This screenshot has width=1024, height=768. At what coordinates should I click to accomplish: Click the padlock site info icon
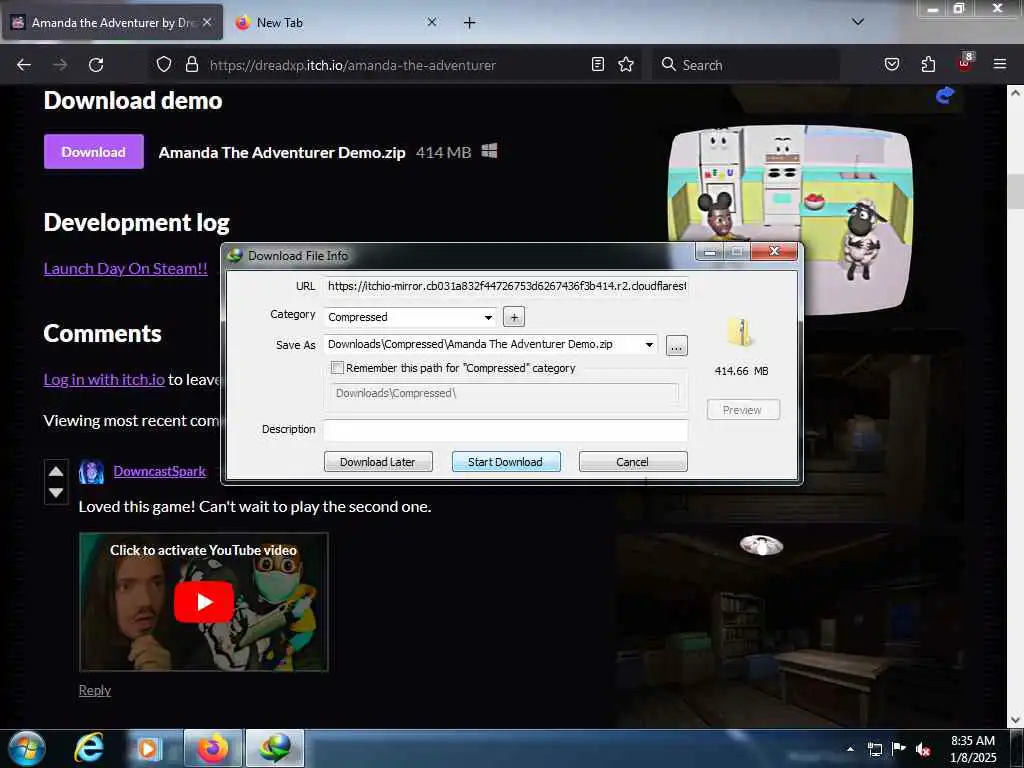(x=191, y=64)
